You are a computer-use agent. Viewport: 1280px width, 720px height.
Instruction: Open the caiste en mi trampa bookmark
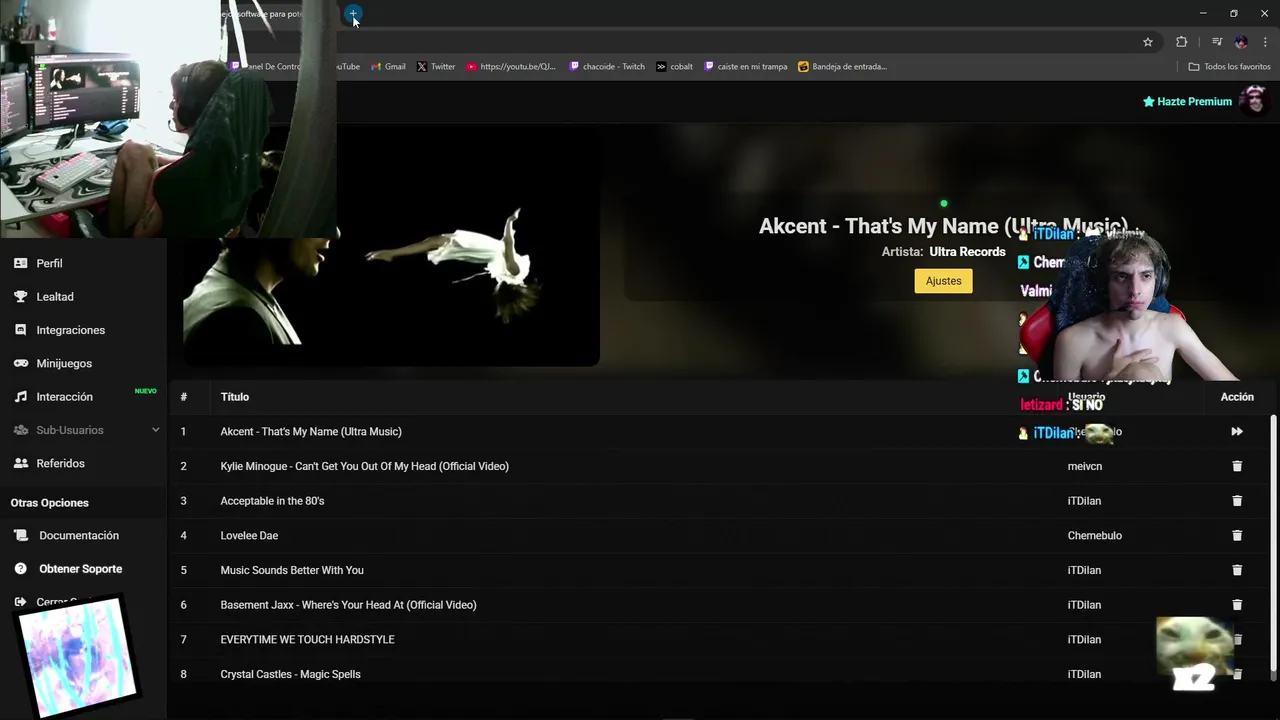click(746, 67)
